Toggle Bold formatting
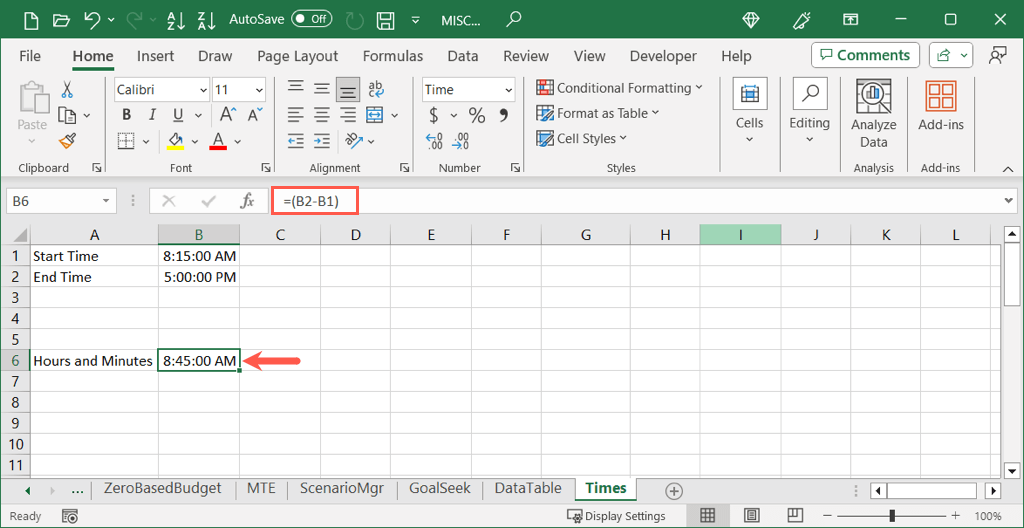Screen dimensions: 1024x528 (x=127, y=116)
